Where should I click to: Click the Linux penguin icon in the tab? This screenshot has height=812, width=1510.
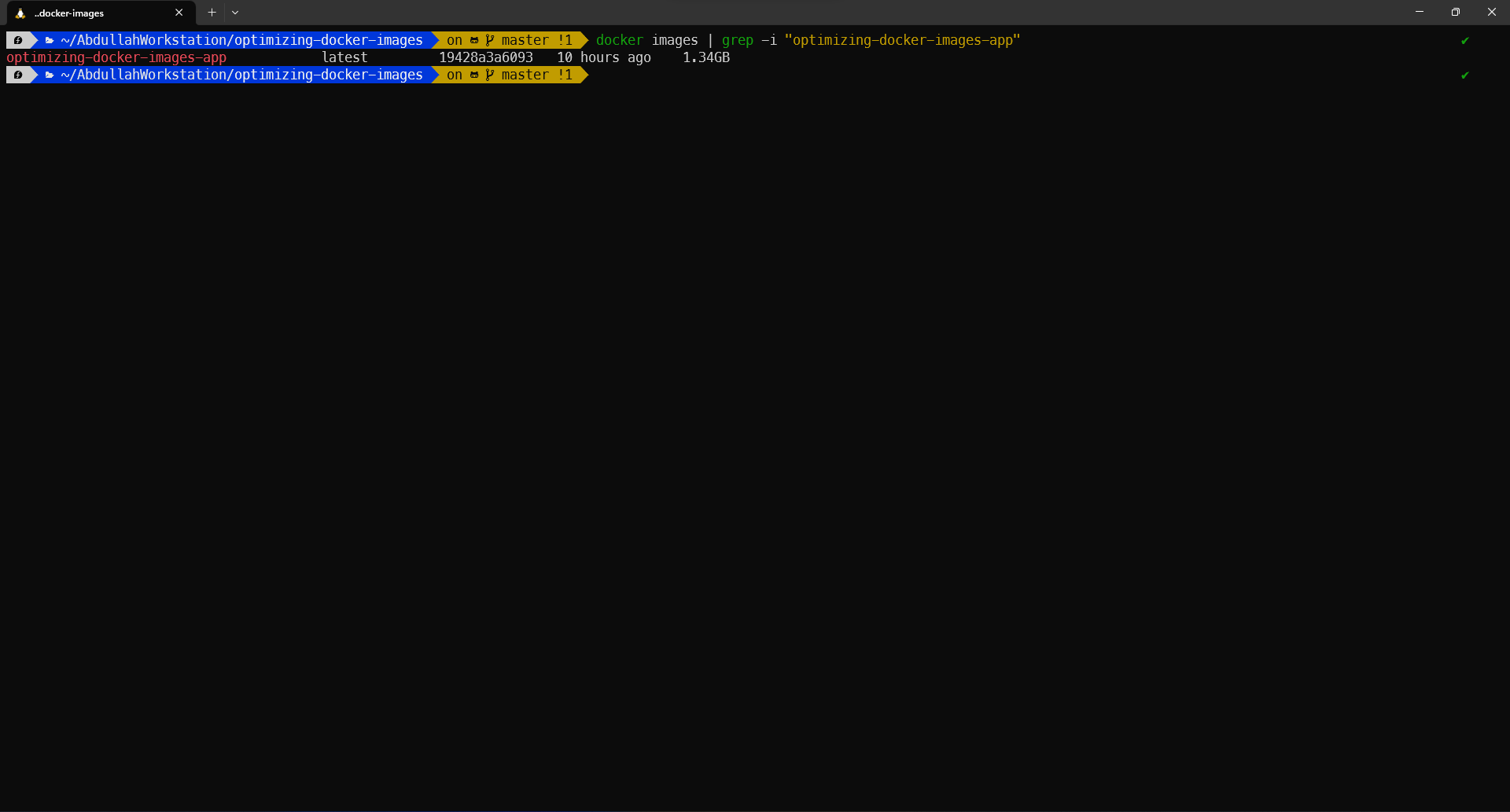pyautogui.click(x=20, y=13)
